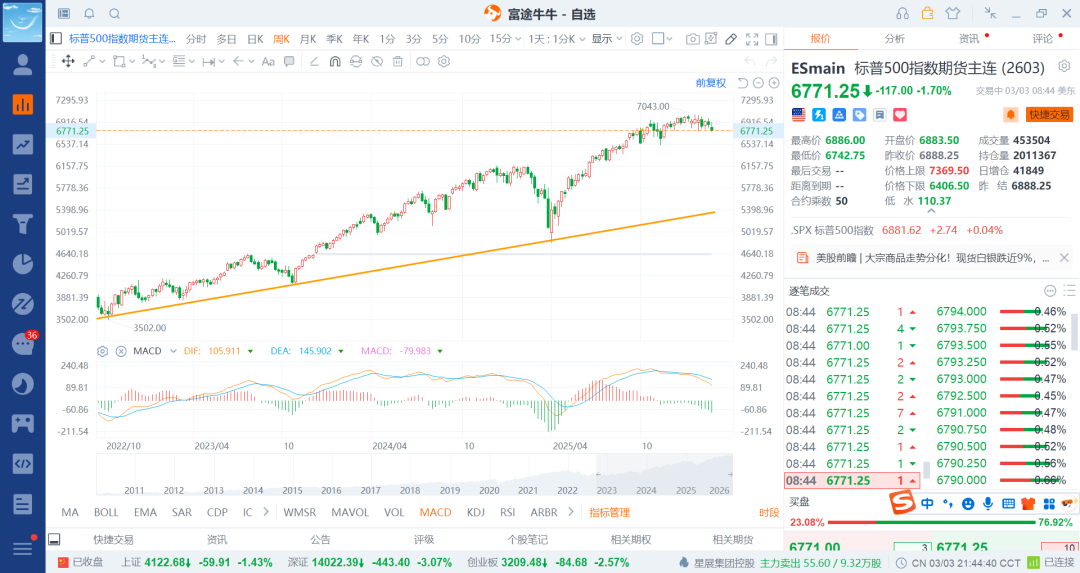Screen dimensions: 1080x573
Task: Open messages sidebar icon with 36 badge
Action: [23, 343]
